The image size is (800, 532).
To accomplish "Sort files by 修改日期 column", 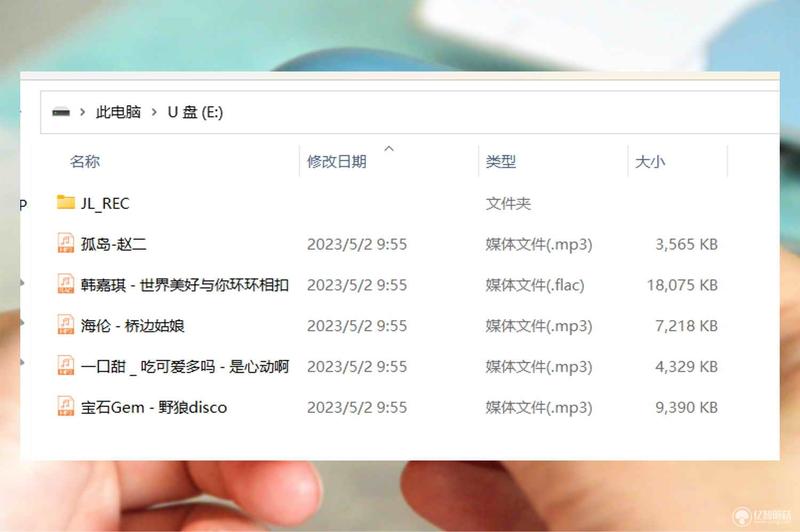I will [336, 162].
